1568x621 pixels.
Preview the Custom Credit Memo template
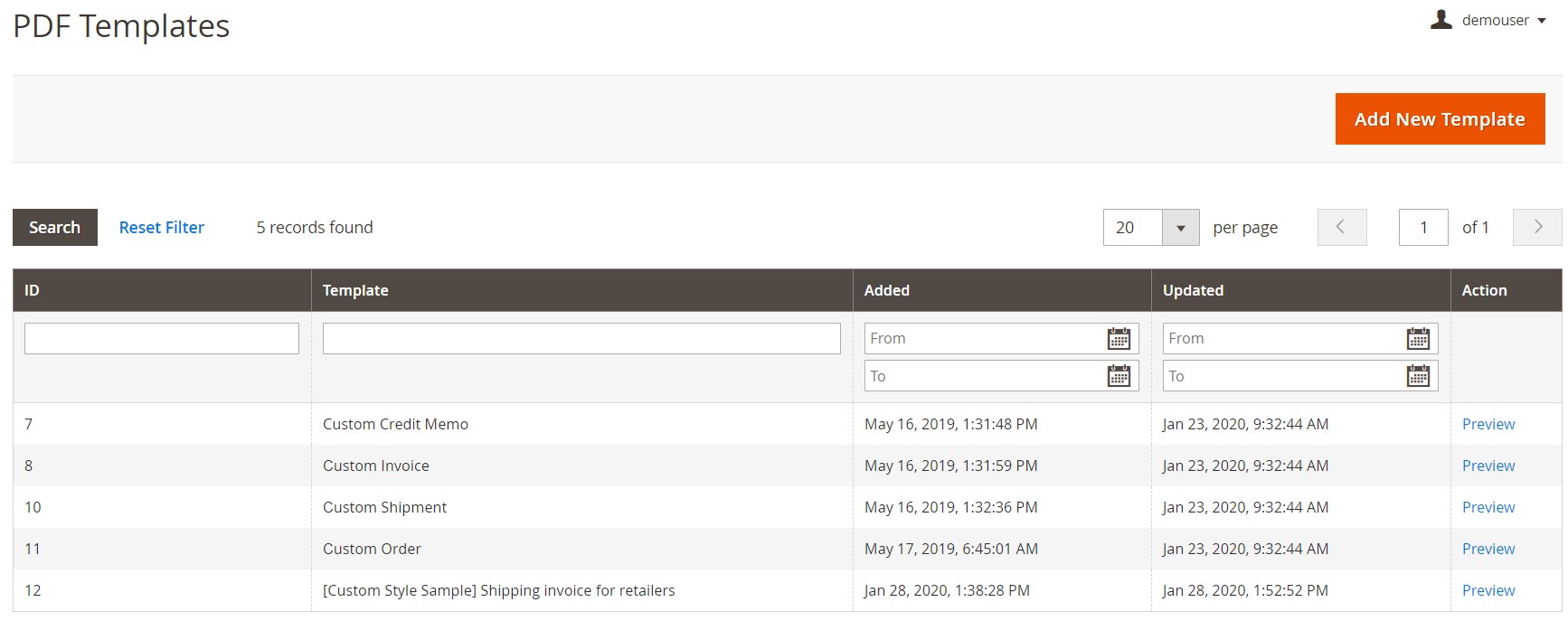1488,424
